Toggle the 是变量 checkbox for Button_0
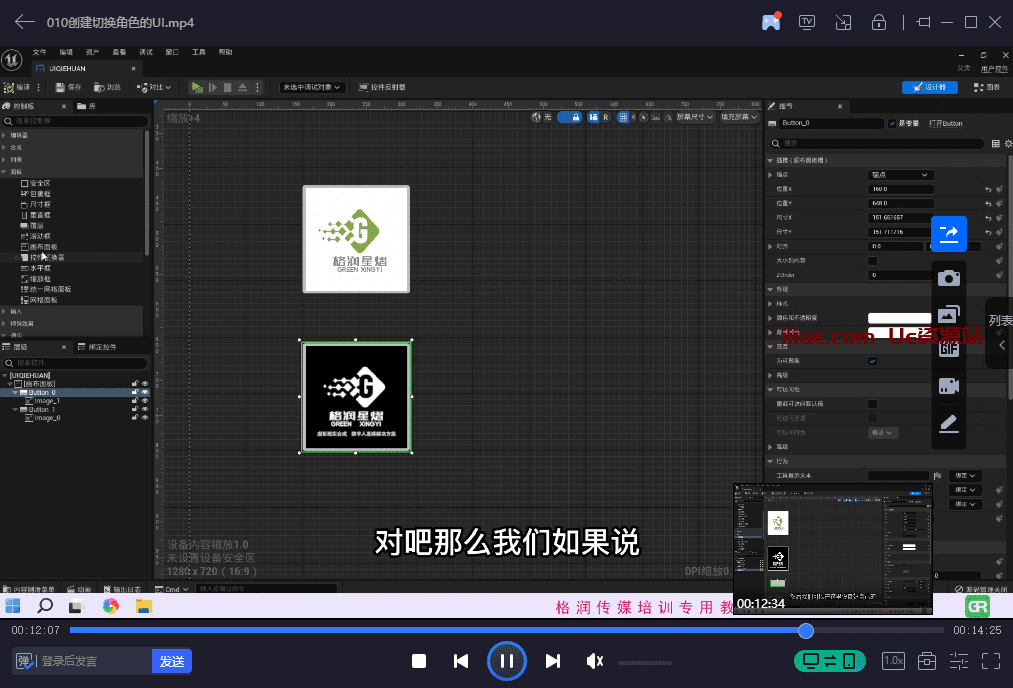This screenshot has width=1013, height=688. click(892, 124)
